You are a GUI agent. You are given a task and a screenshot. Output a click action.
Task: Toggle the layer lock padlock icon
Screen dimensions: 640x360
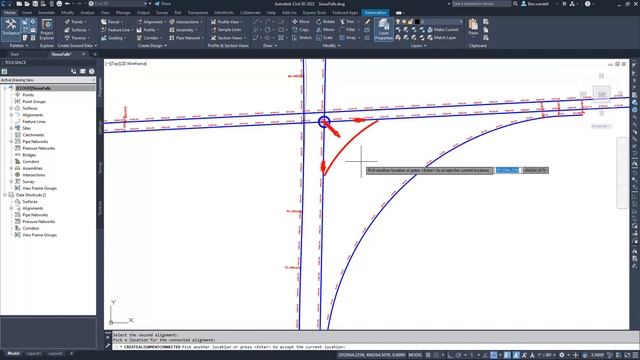coord(411,22)
